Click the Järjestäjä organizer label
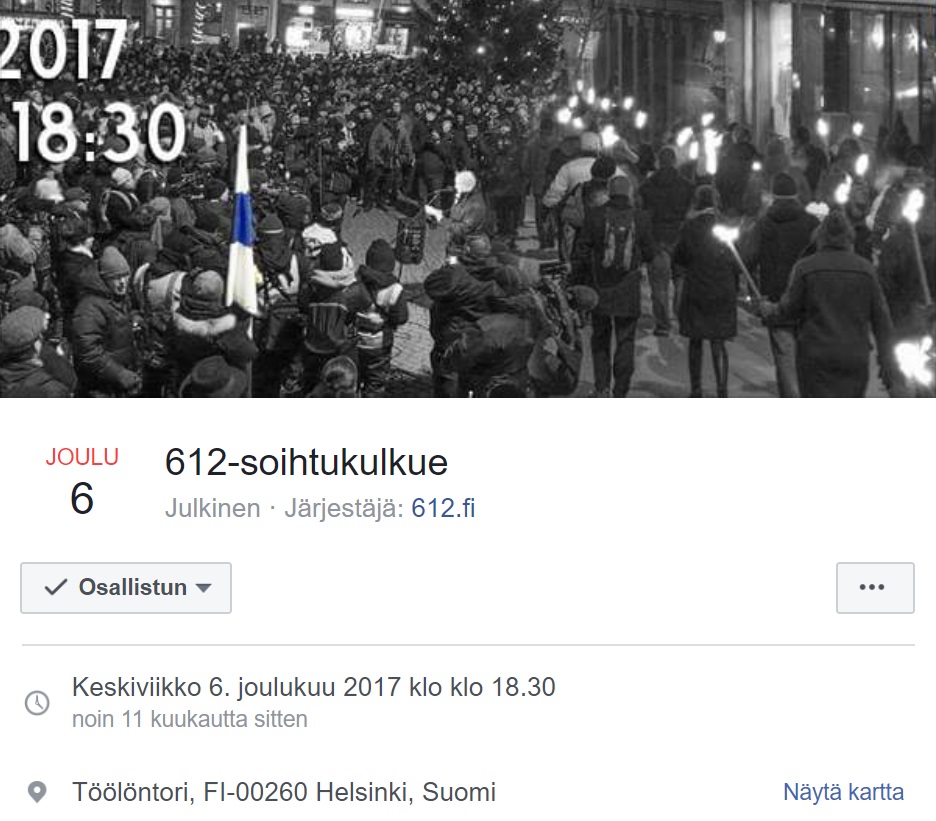The image size is (936, 821). click(x=344, y=508)
